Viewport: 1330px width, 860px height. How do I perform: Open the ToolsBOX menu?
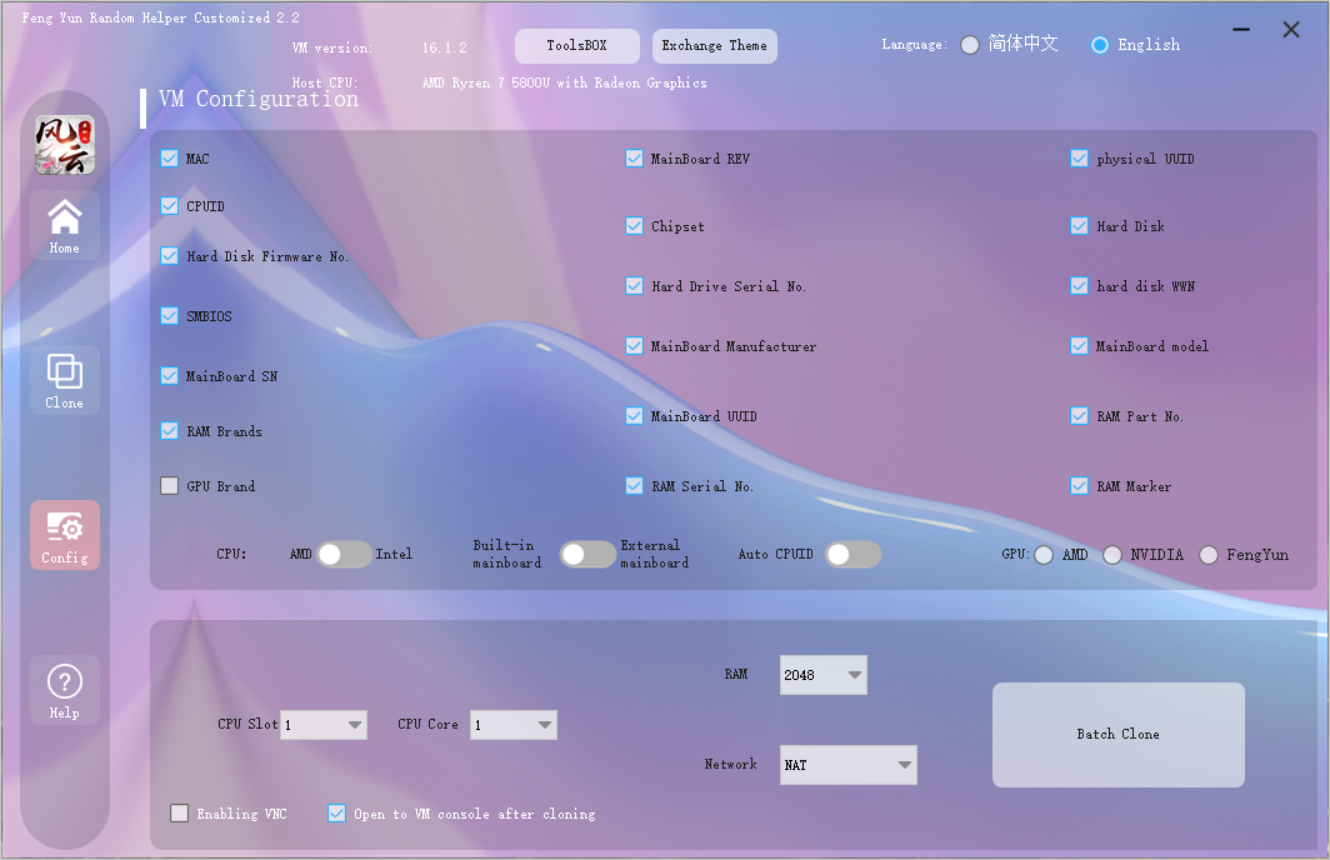(x=577, y=46)
